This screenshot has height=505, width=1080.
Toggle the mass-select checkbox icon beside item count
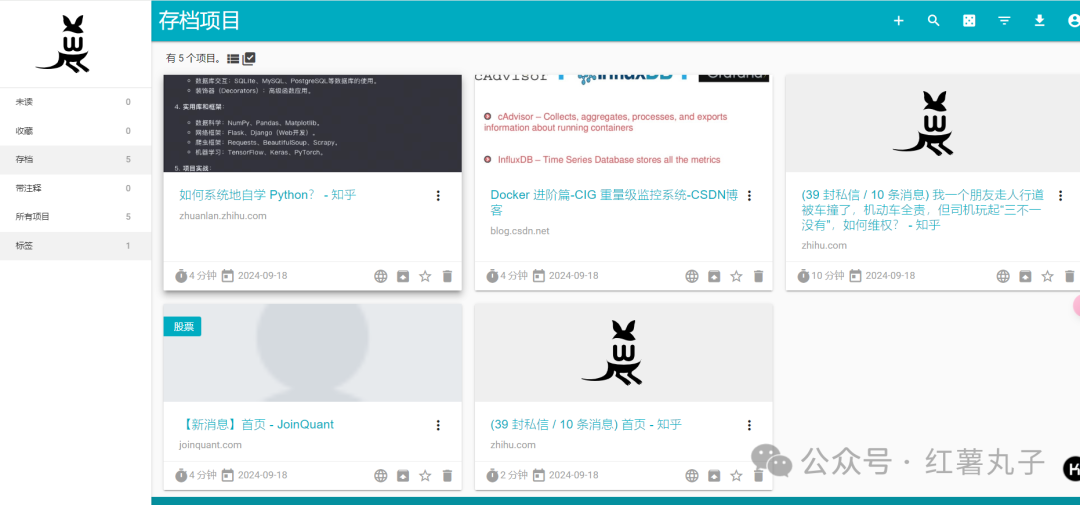(x=249, y=59)
